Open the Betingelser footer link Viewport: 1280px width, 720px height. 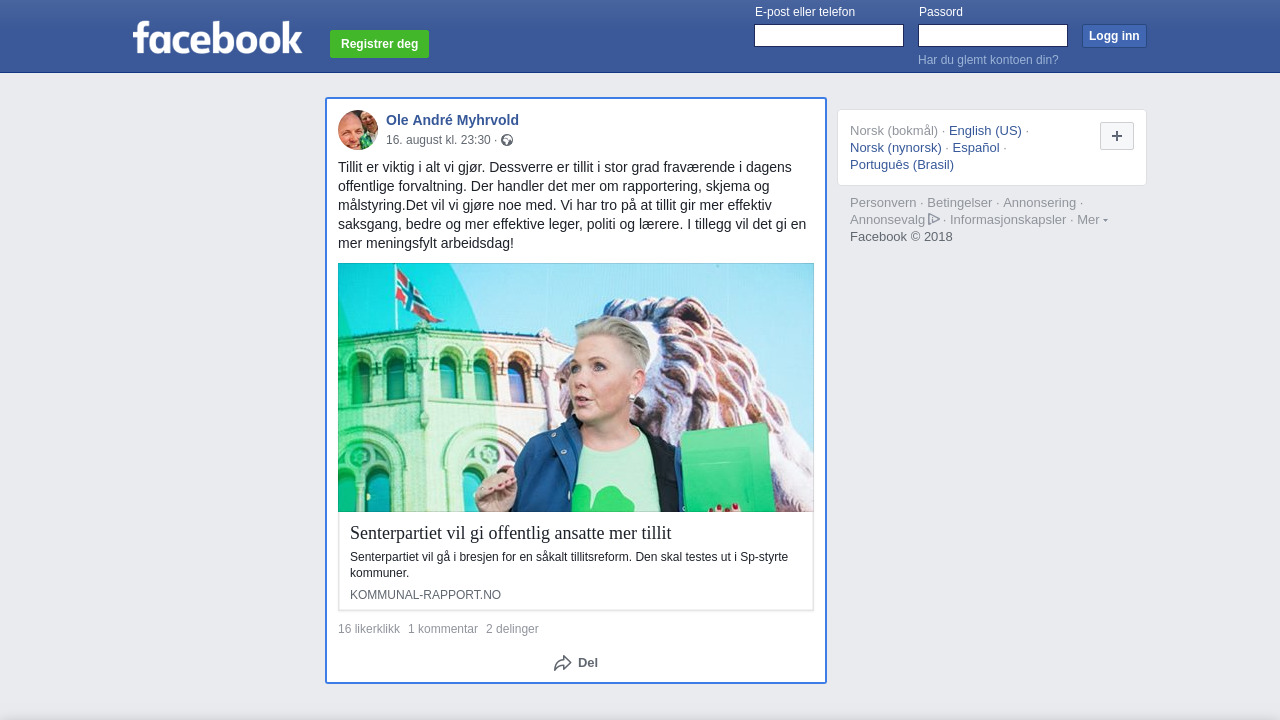960,203
